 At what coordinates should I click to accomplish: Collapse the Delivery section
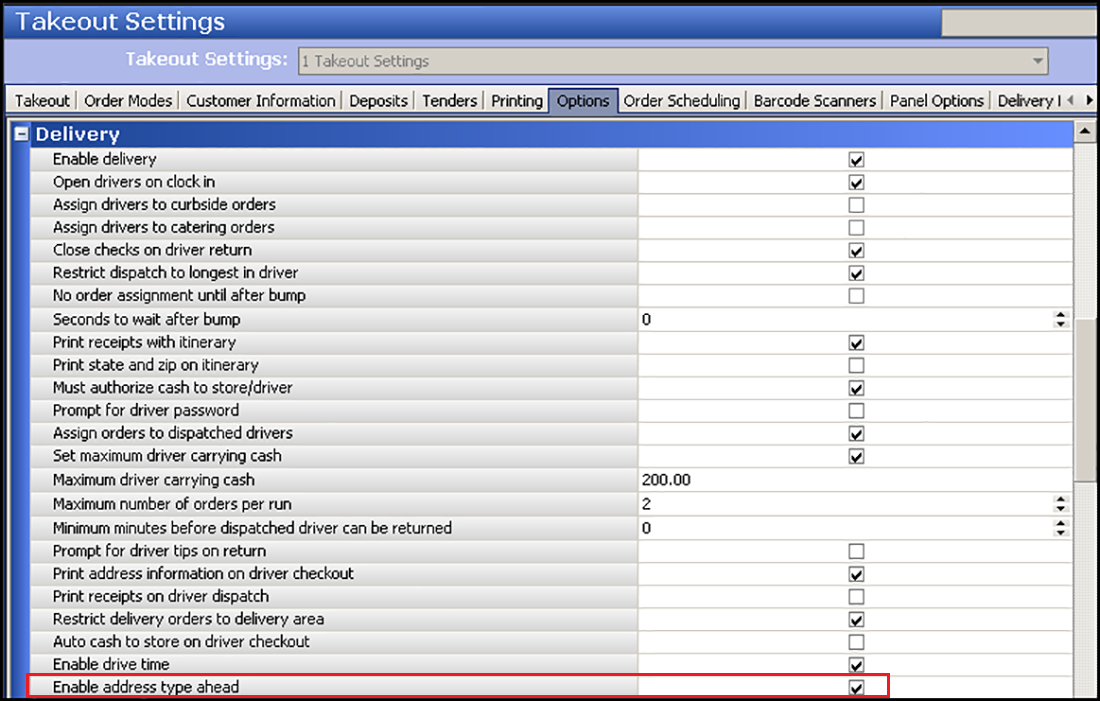coord(22,133)
